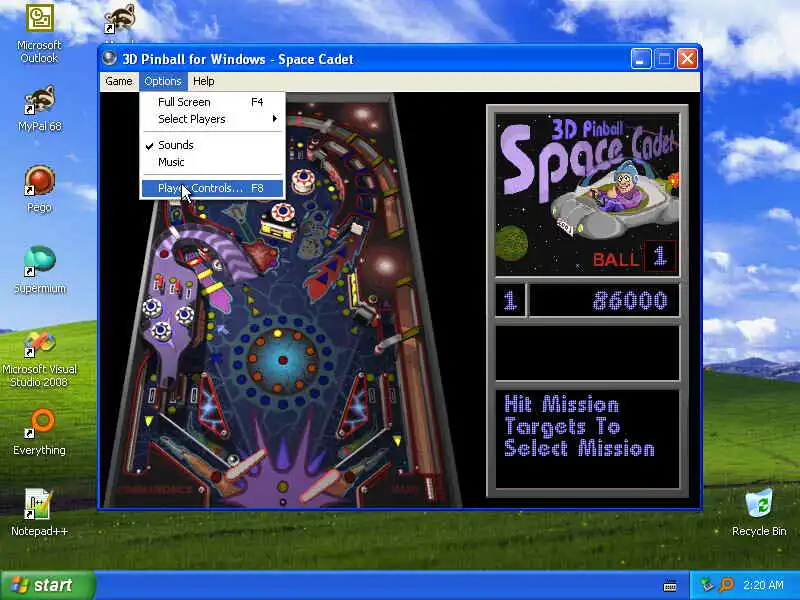Choose Full Screen from Options menu
This screenshot has width=800, height=600.
pyautogui.click(x=212, y=102)
